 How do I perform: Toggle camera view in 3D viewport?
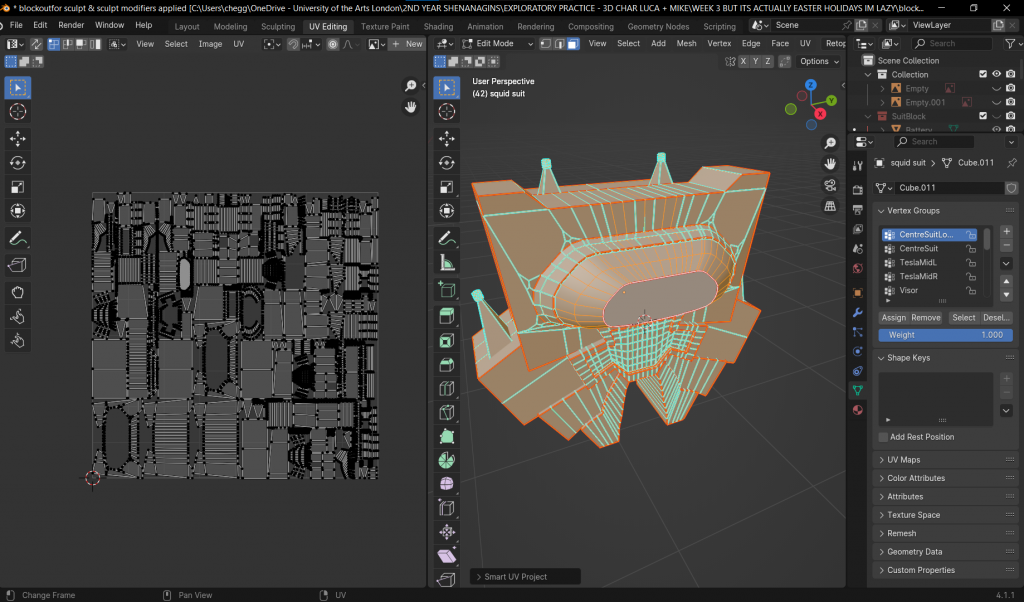point(830,185)
